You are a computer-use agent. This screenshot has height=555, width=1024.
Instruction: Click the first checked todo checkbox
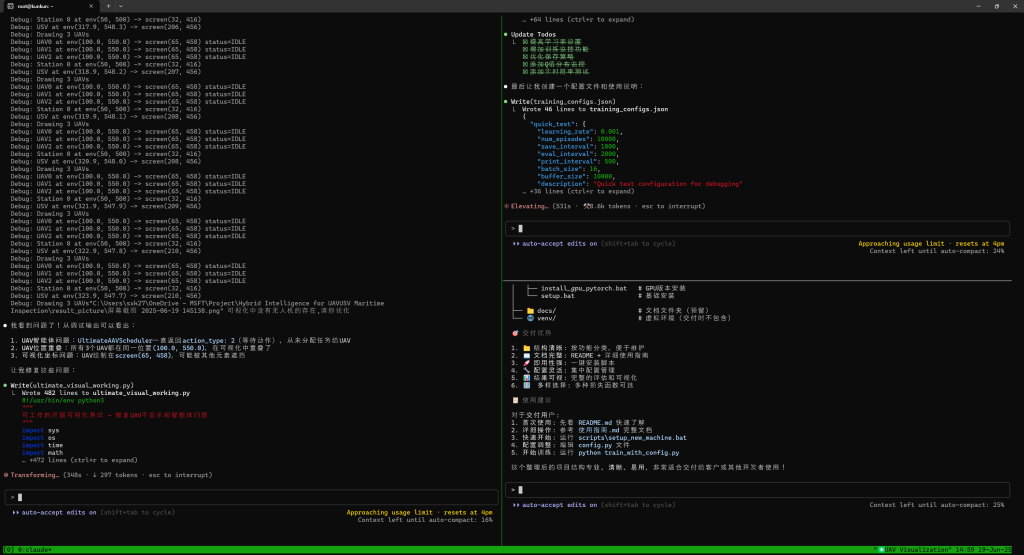pos(525,42)
